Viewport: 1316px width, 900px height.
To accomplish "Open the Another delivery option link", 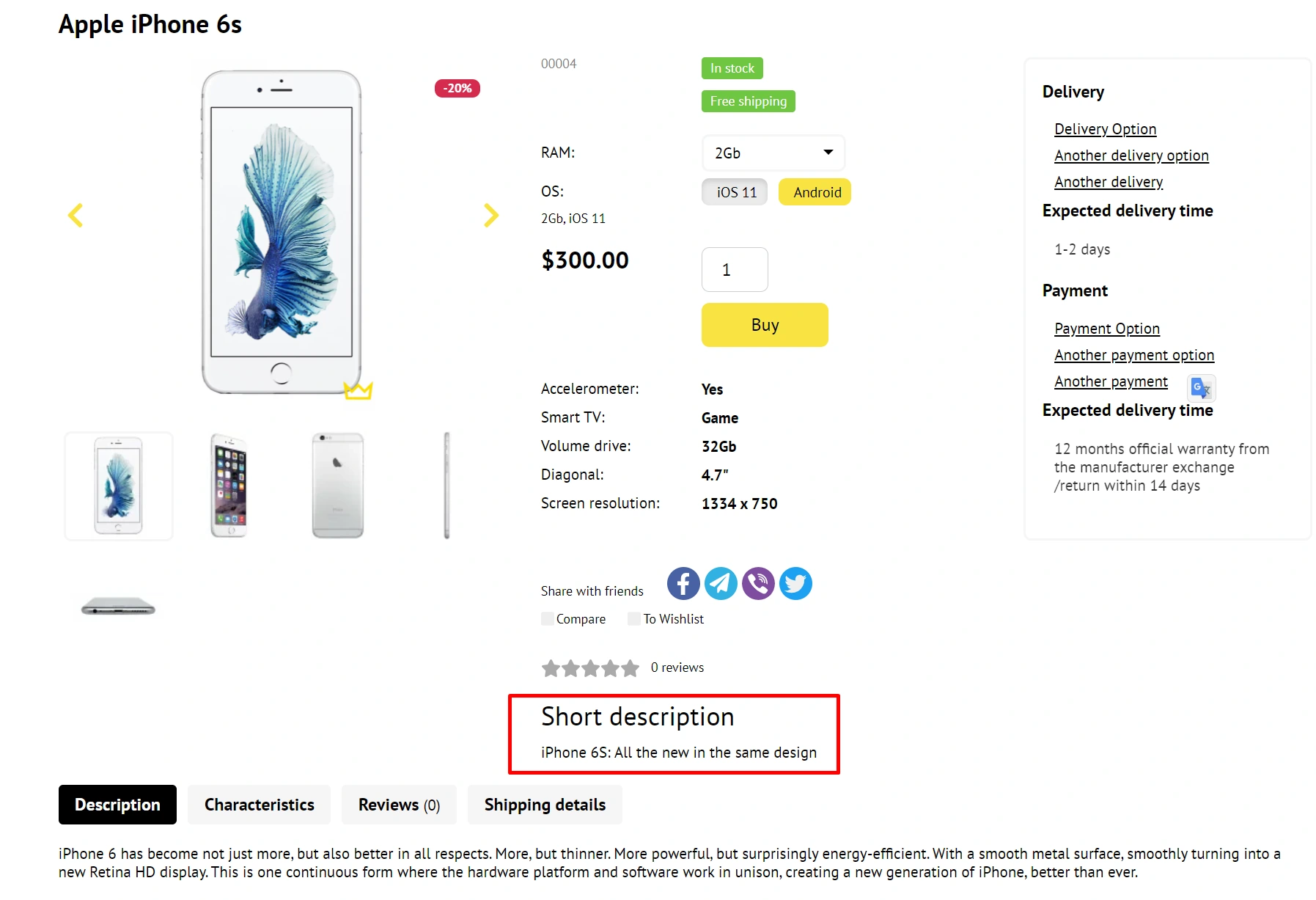I will point(1131,156).
